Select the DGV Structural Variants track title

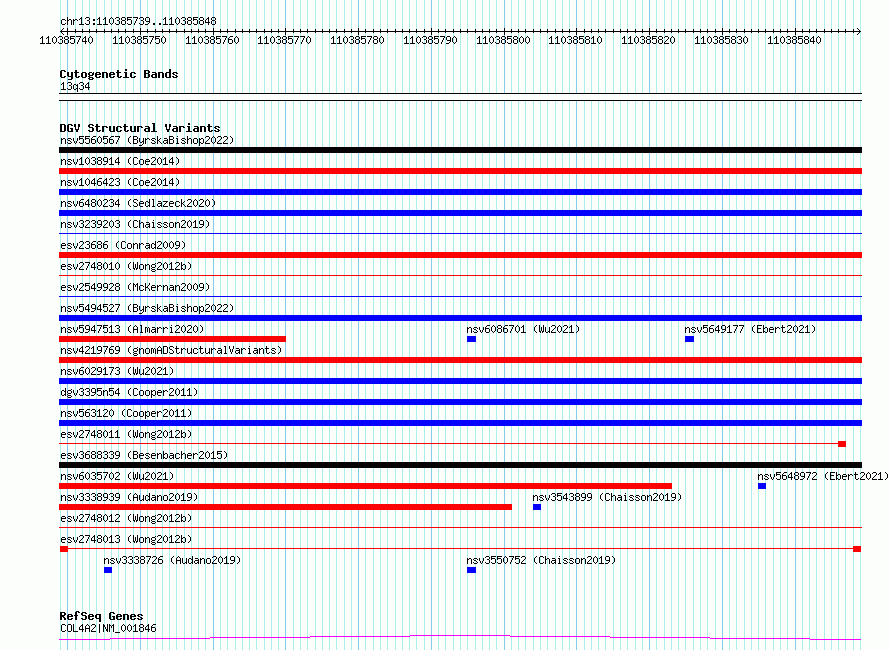tap(140, 128)
